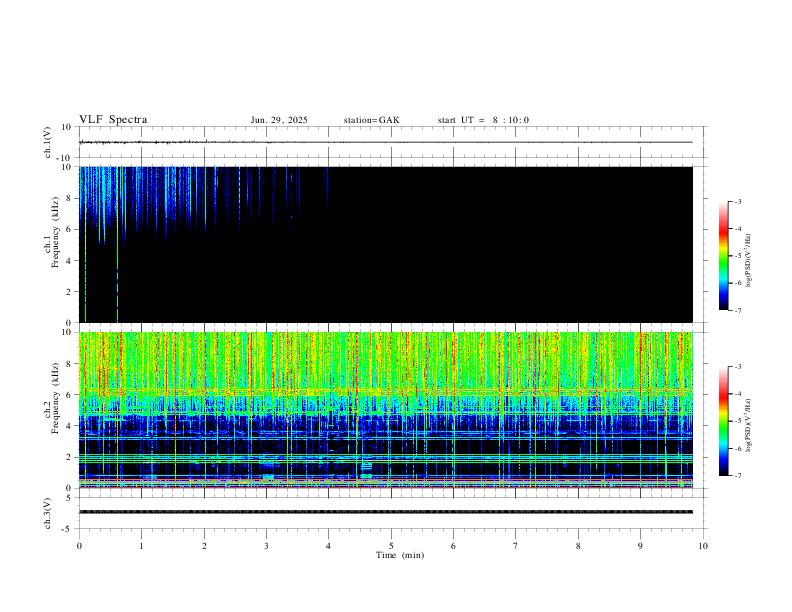The image size is (792, 612).
Task: Click the ch.1 spectrogram color bar
Action: point(724,256)
